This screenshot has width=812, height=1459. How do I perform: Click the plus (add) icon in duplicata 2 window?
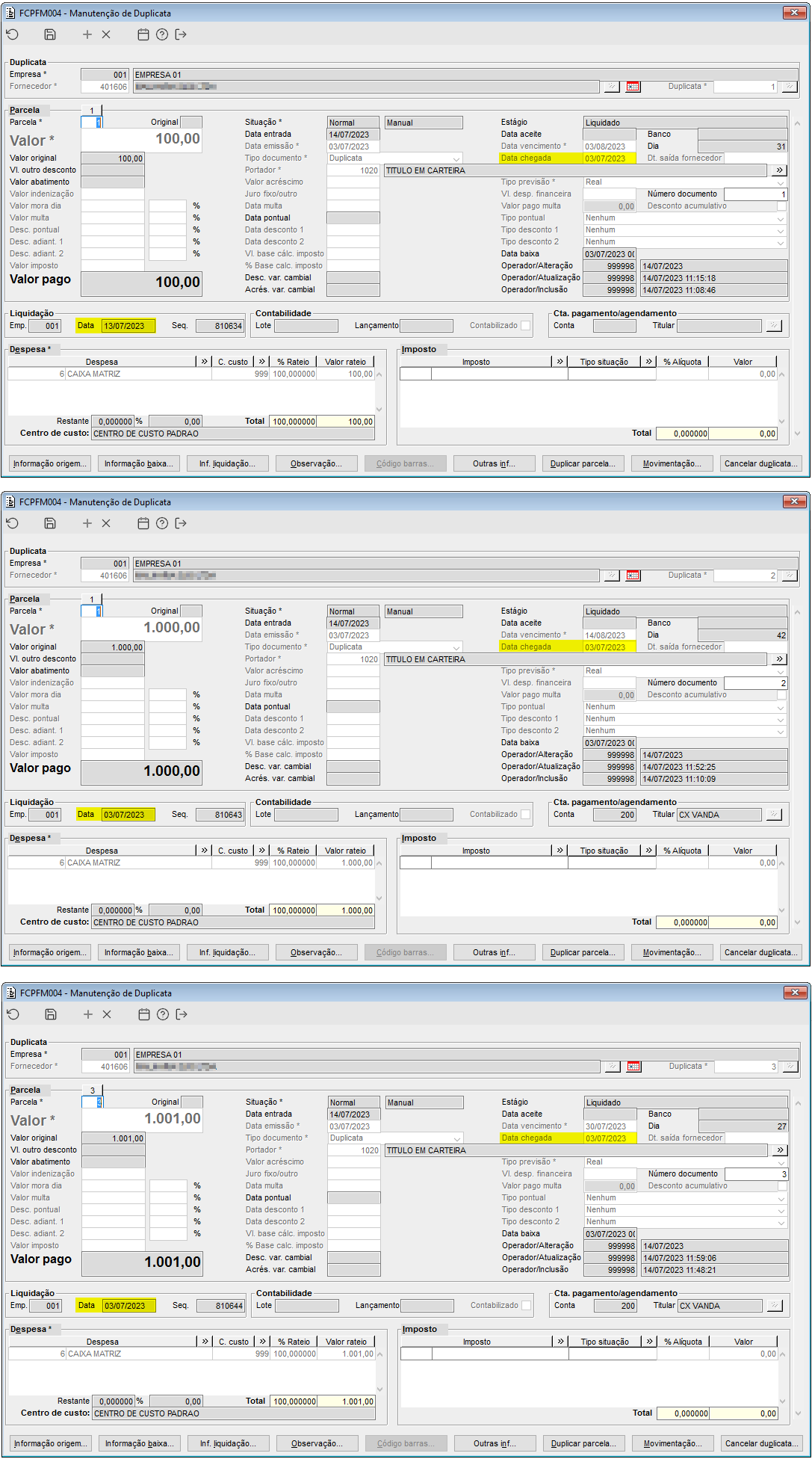click(87, 523)
